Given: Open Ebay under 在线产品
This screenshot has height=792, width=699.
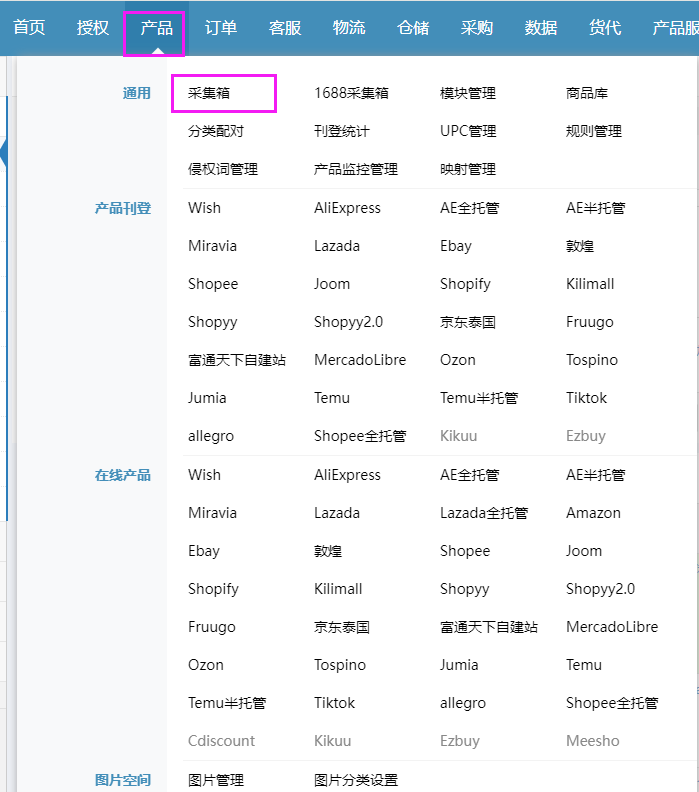Looking at the screenshot, I should [204, 551].
